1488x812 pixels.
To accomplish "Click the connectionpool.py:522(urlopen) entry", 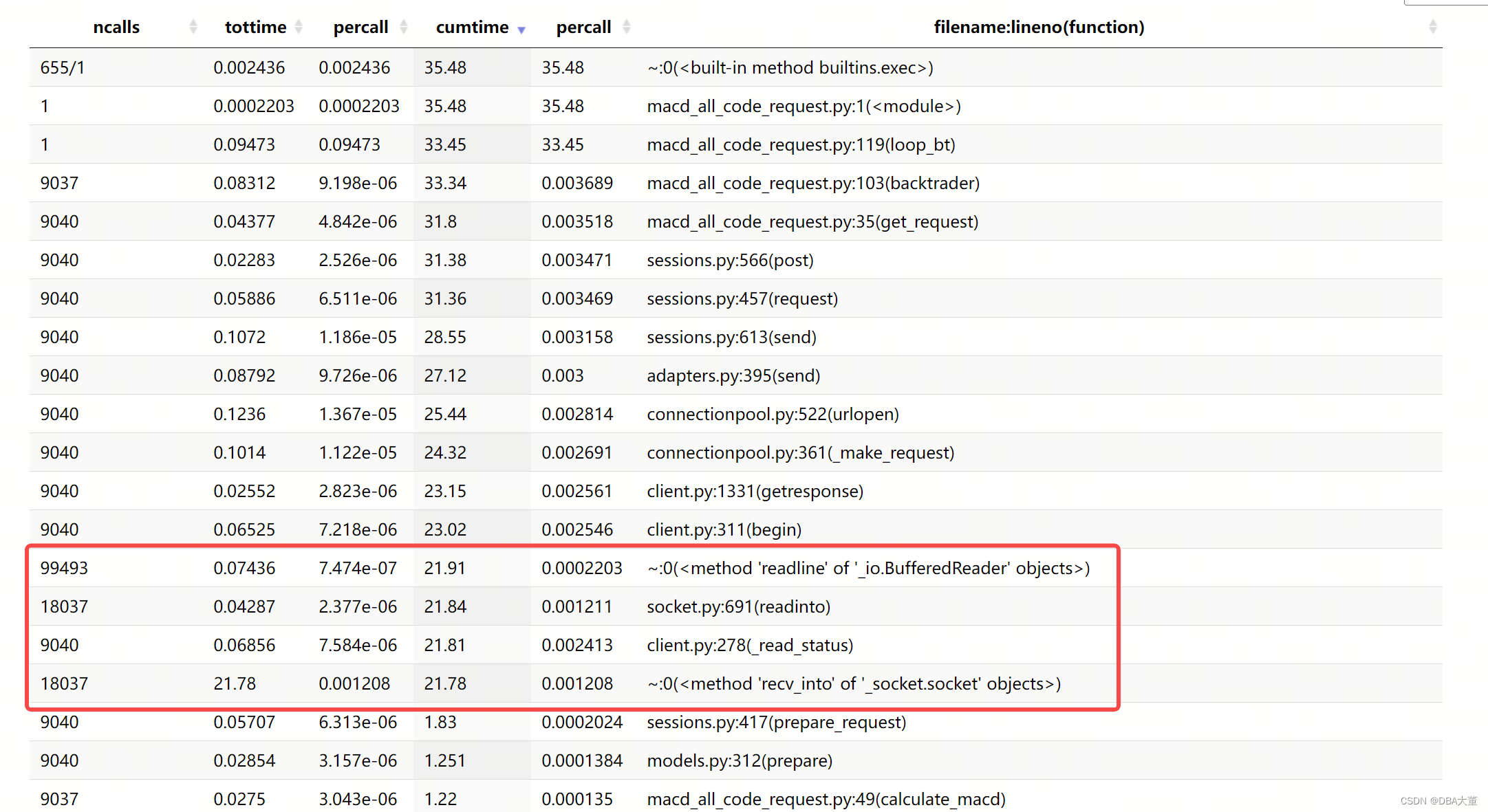I will pyautogui.click(x=773, y=414).
